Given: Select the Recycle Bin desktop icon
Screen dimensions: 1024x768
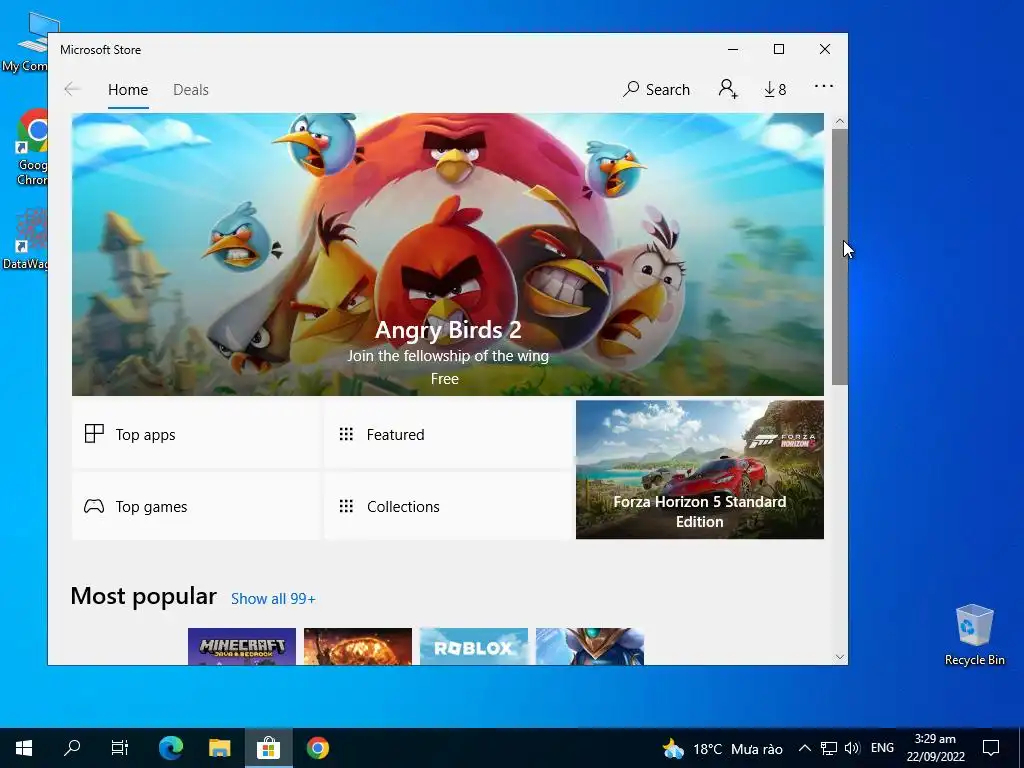Looking at the screenshot, I should [974, 635].
